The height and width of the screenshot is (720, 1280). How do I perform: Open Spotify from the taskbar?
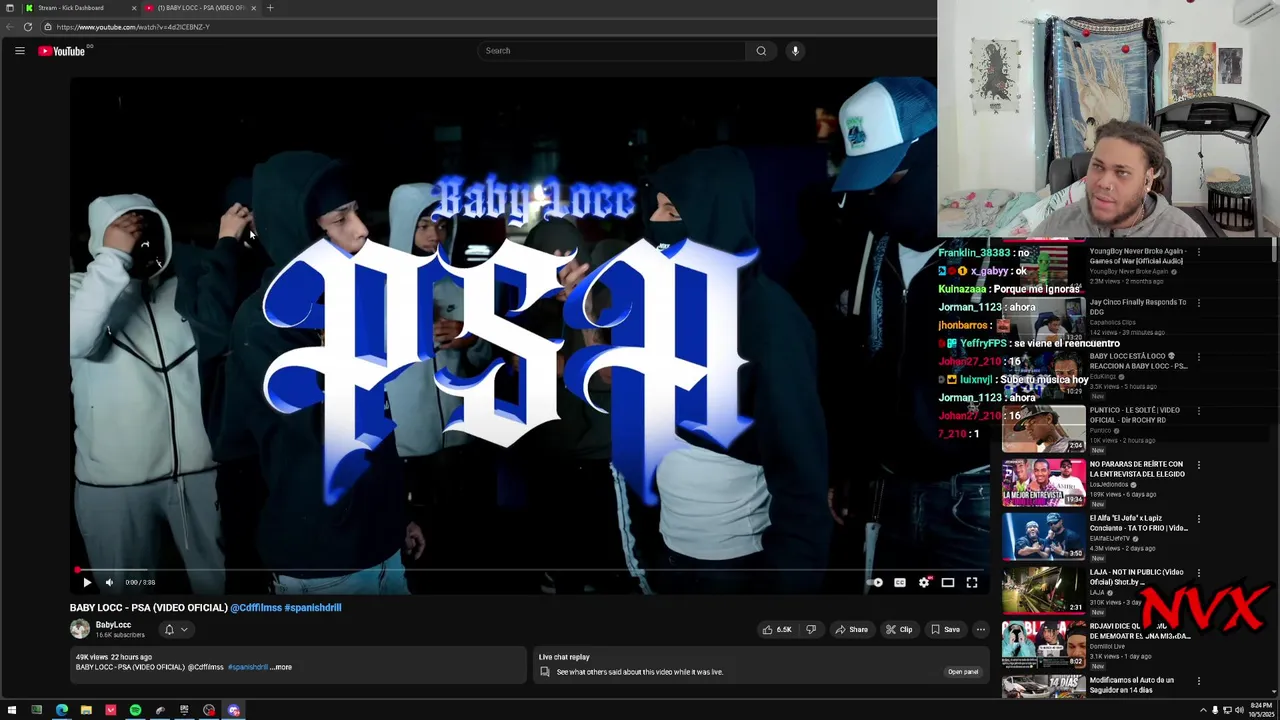click(135, 710)
